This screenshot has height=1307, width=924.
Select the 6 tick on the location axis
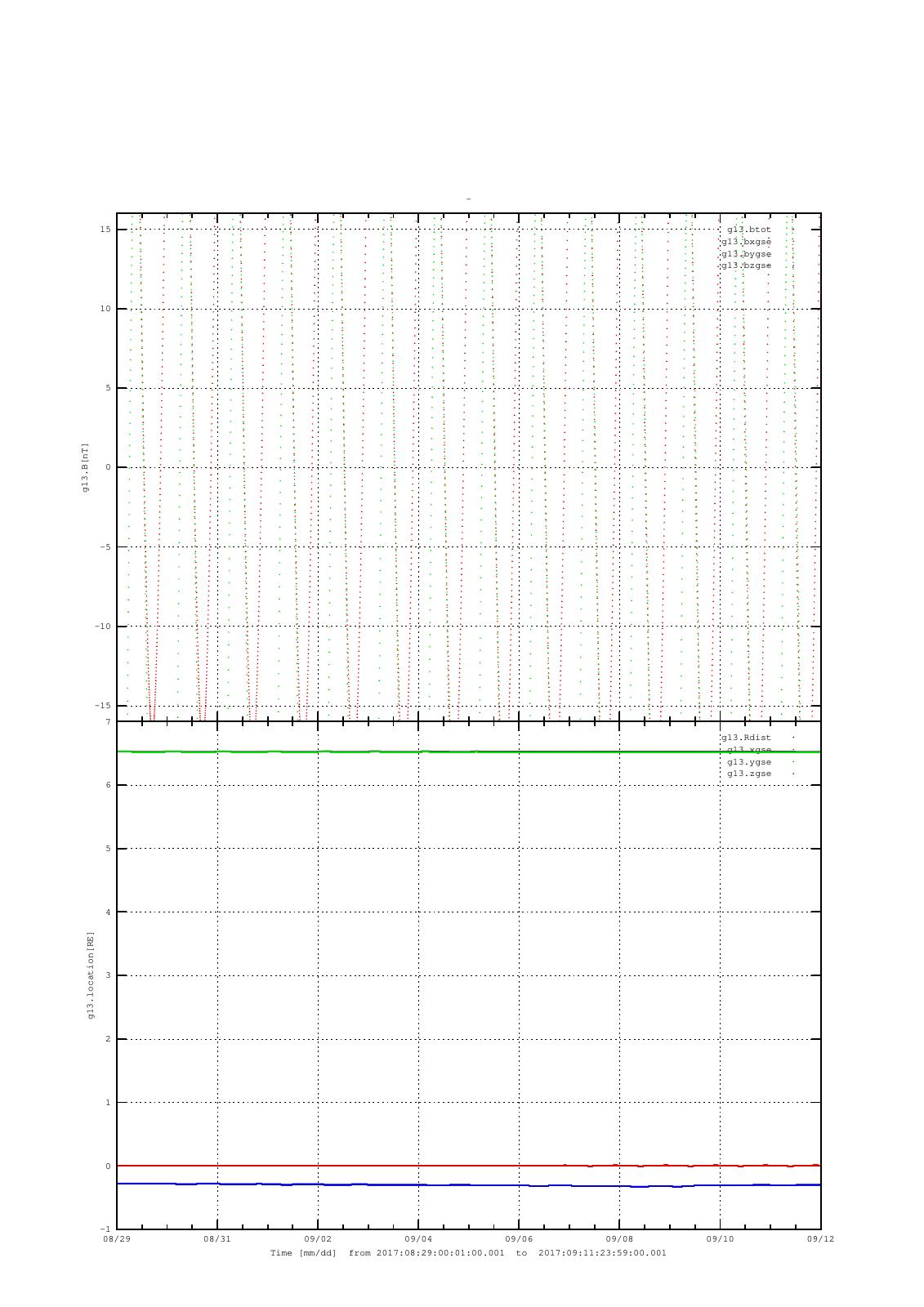coord(108,785)
